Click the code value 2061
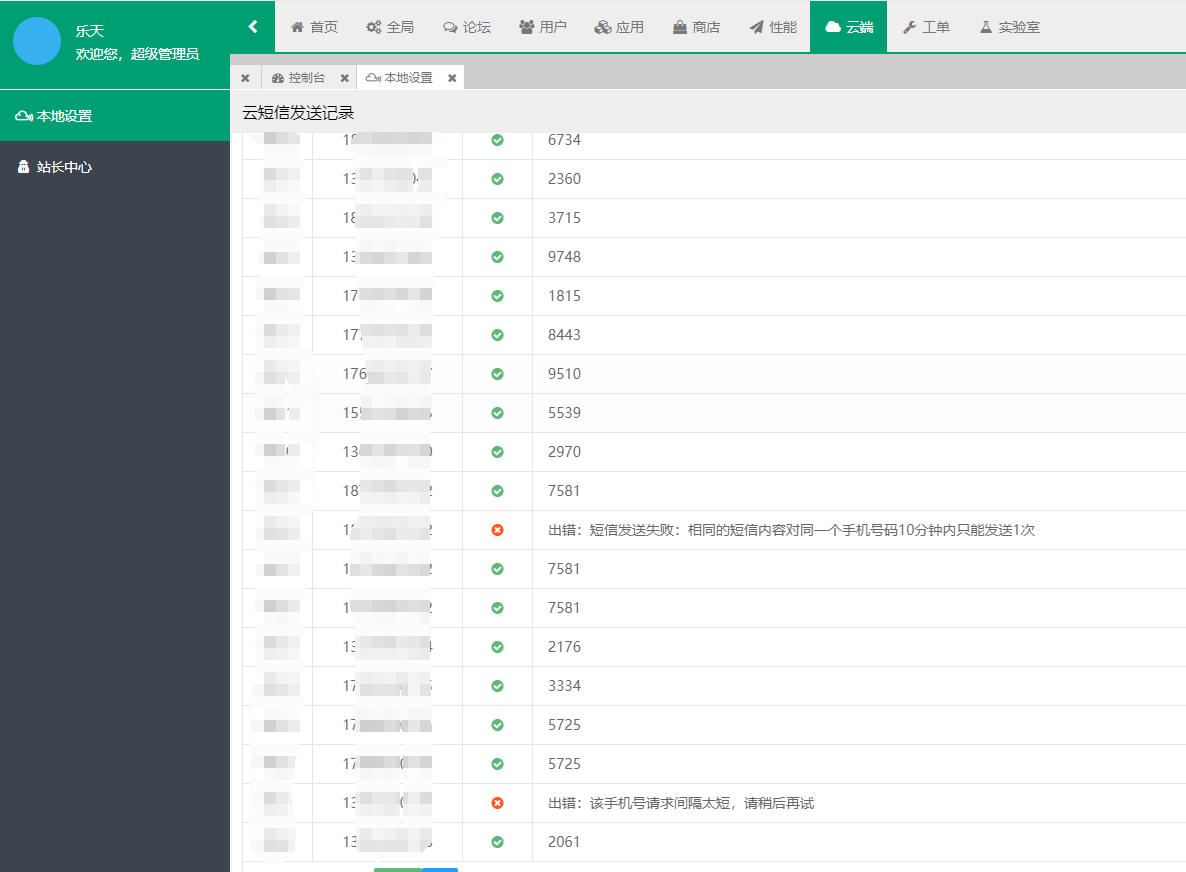 pos(564,842)
